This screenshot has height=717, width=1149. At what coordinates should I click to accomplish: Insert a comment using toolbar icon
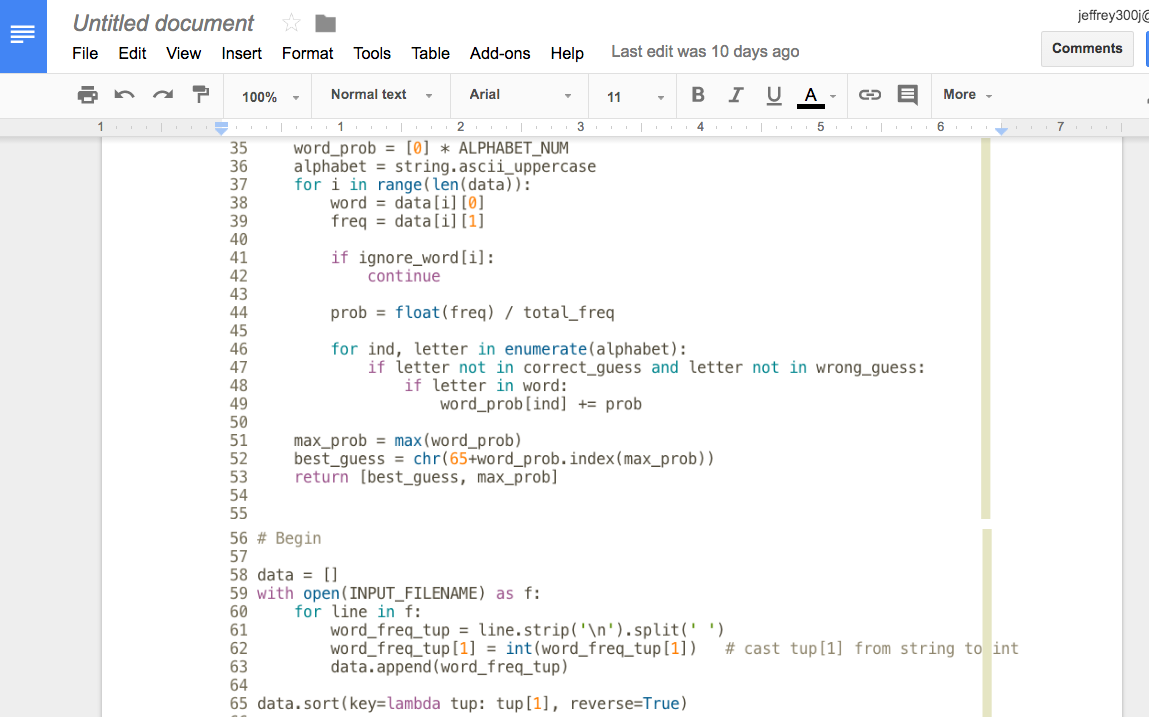908,95
